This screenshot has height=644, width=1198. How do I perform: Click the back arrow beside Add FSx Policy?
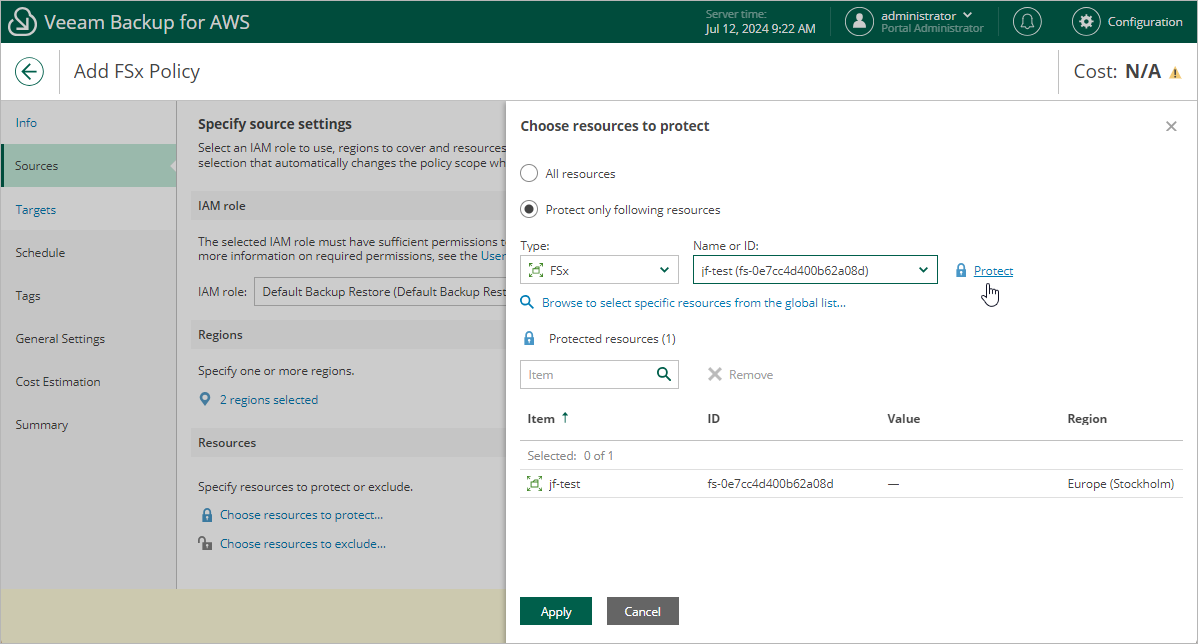tap(29, 72)
